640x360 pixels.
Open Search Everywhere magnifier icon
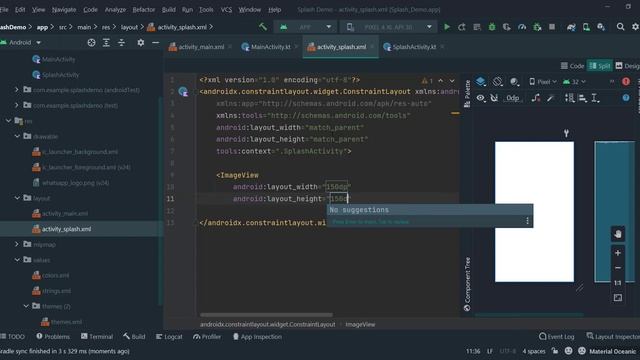(620, 27)
